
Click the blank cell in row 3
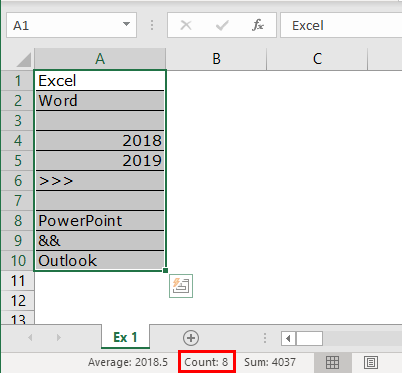click(x=100, y=121)
